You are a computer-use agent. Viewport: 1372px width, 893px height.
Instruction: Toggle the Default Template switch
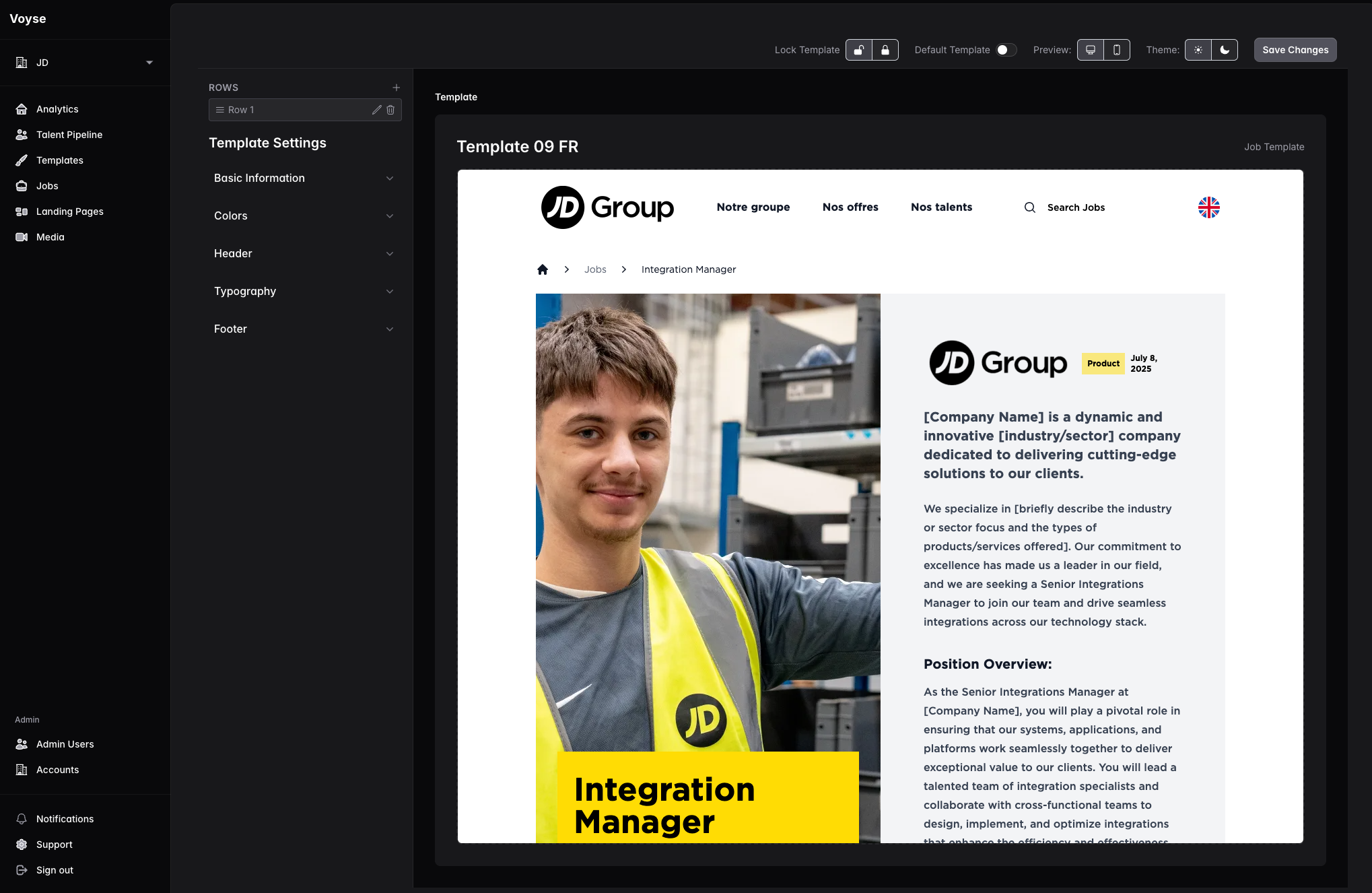[x=1006, y=50]
